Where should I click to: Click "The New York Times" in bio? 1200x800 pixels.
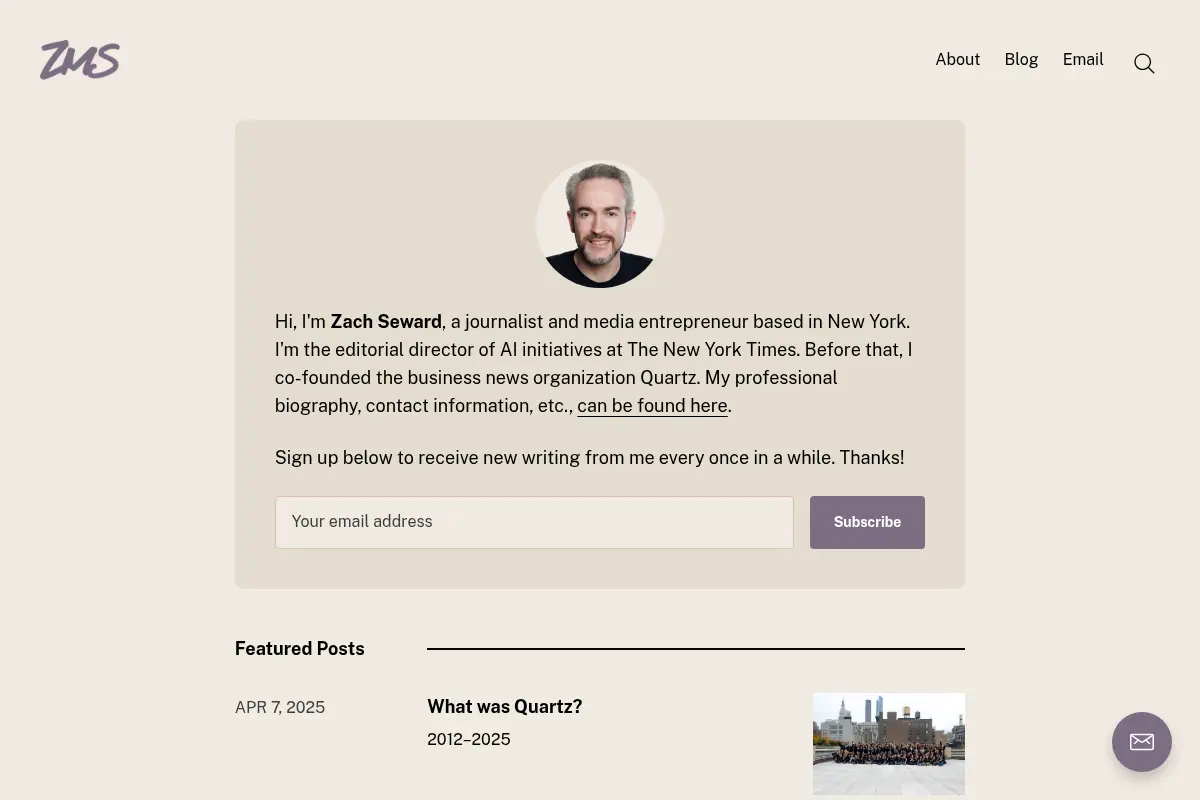[x=712, y=350]
